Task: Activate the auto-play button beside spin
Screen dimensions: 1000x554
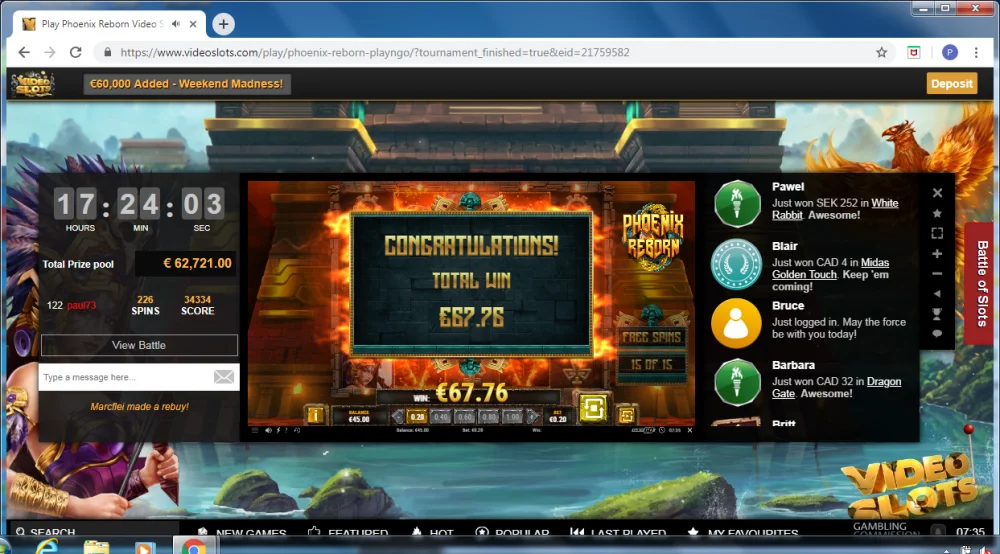Action: (626, 416)
